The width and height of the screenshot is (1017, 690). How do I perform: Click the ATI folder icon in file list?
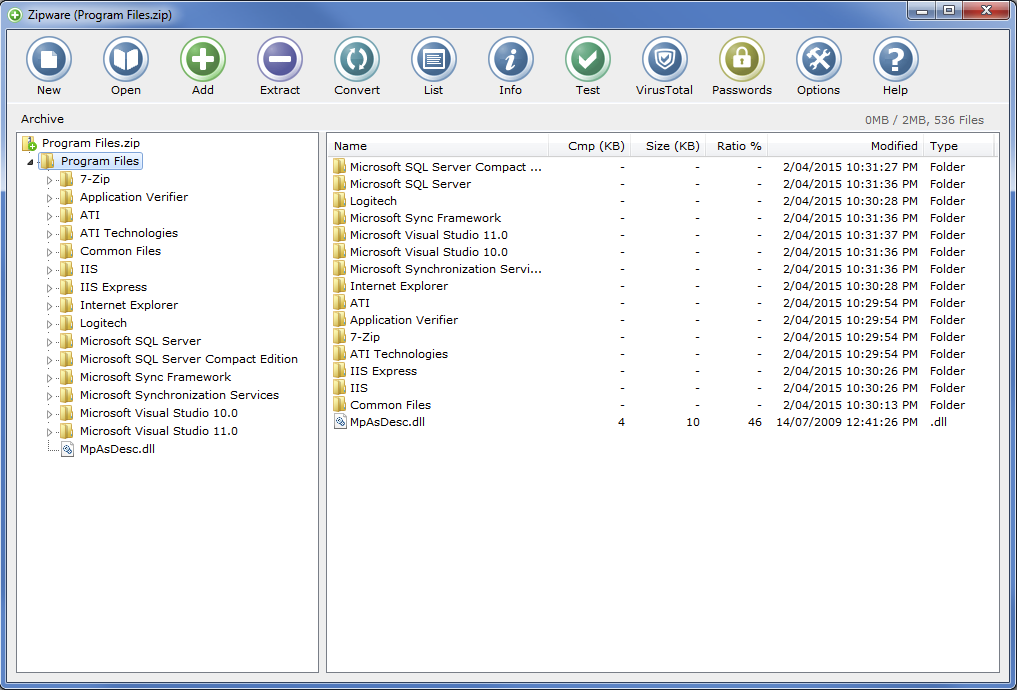(x=340, y=303)
